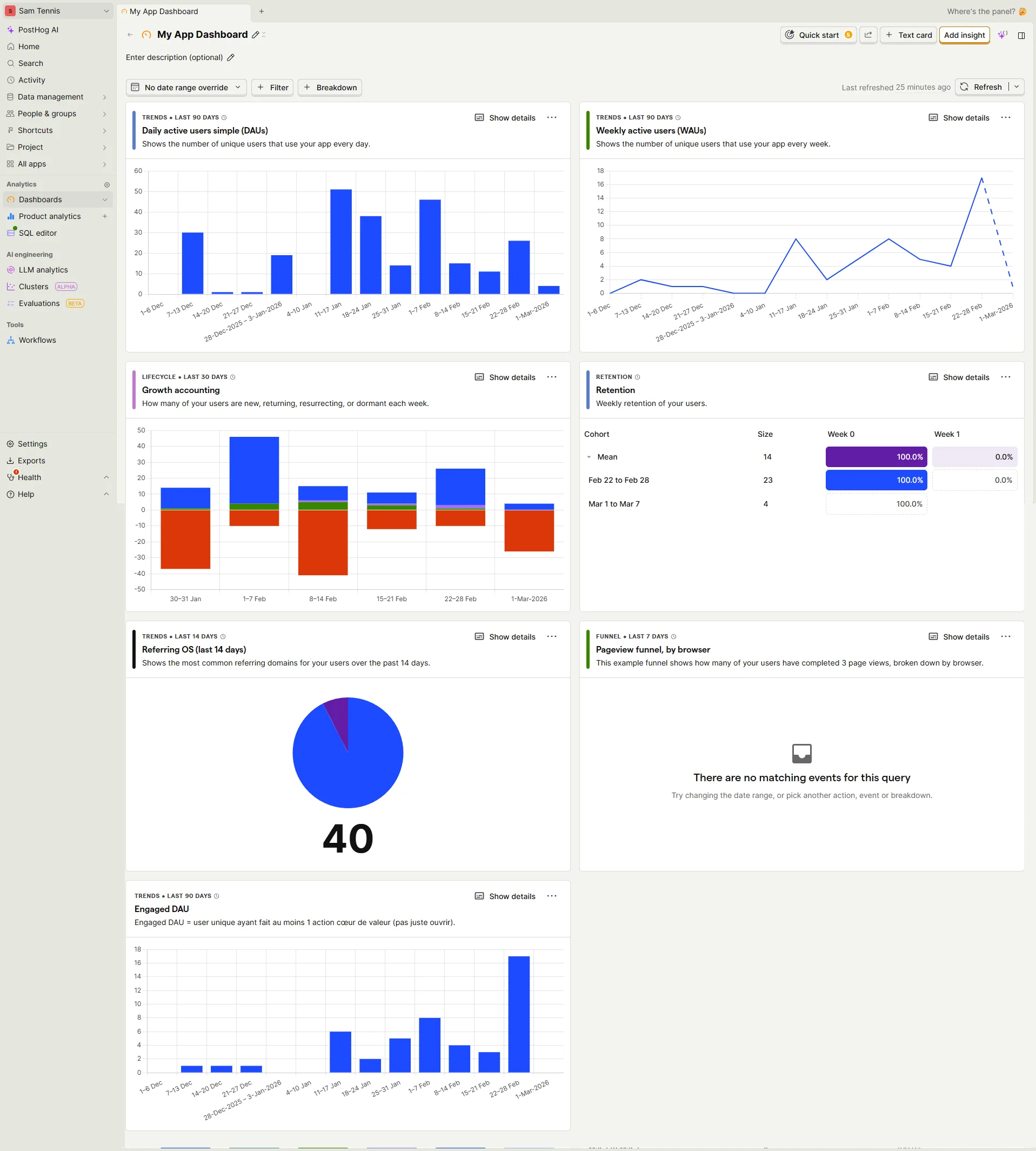This screenshot has height=1151, width=1036.
Task: Collapse the Mean cohort row
Action: point(589,457)
